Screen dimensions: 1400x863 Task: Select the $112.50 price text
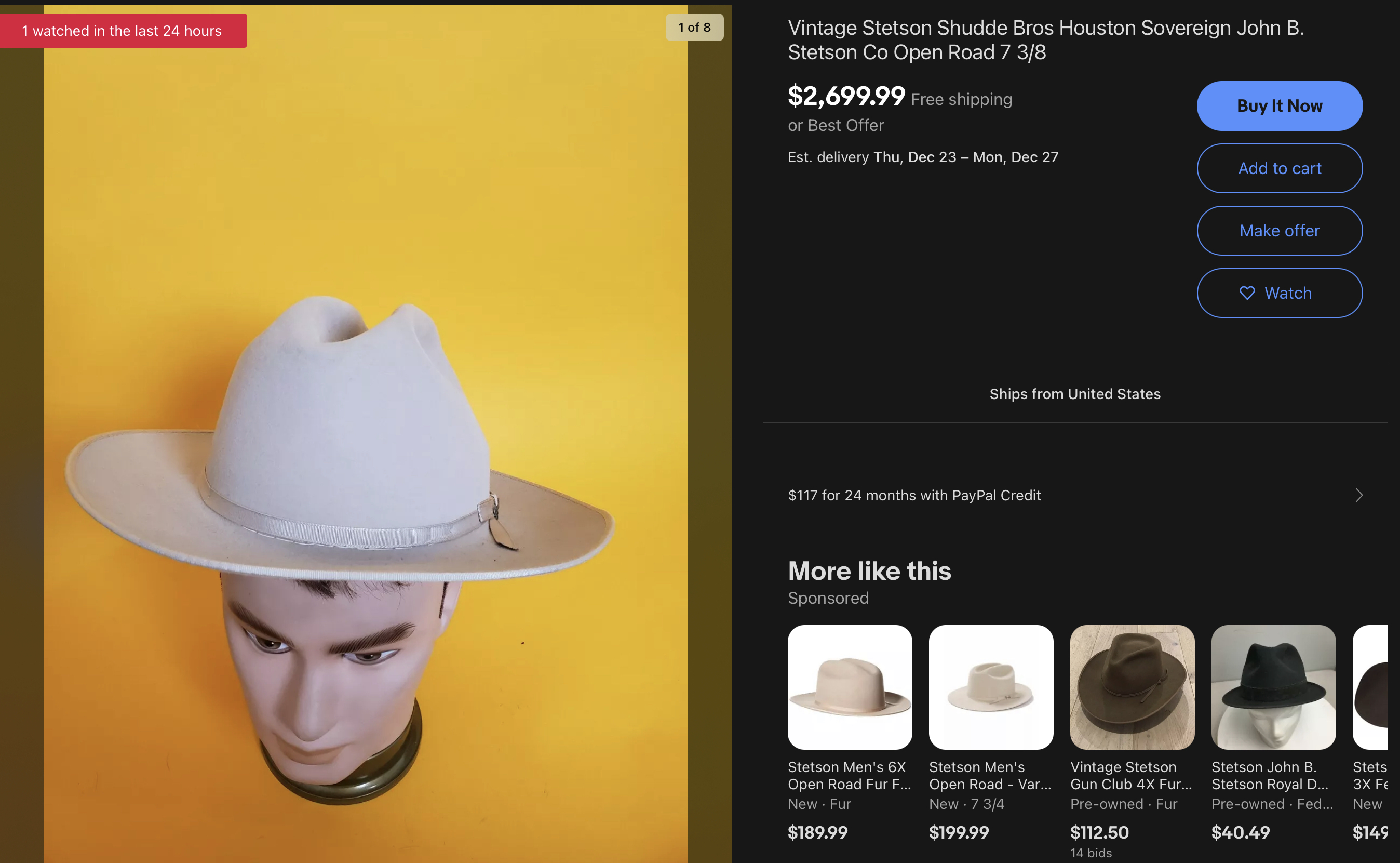tap(1099, 832)
